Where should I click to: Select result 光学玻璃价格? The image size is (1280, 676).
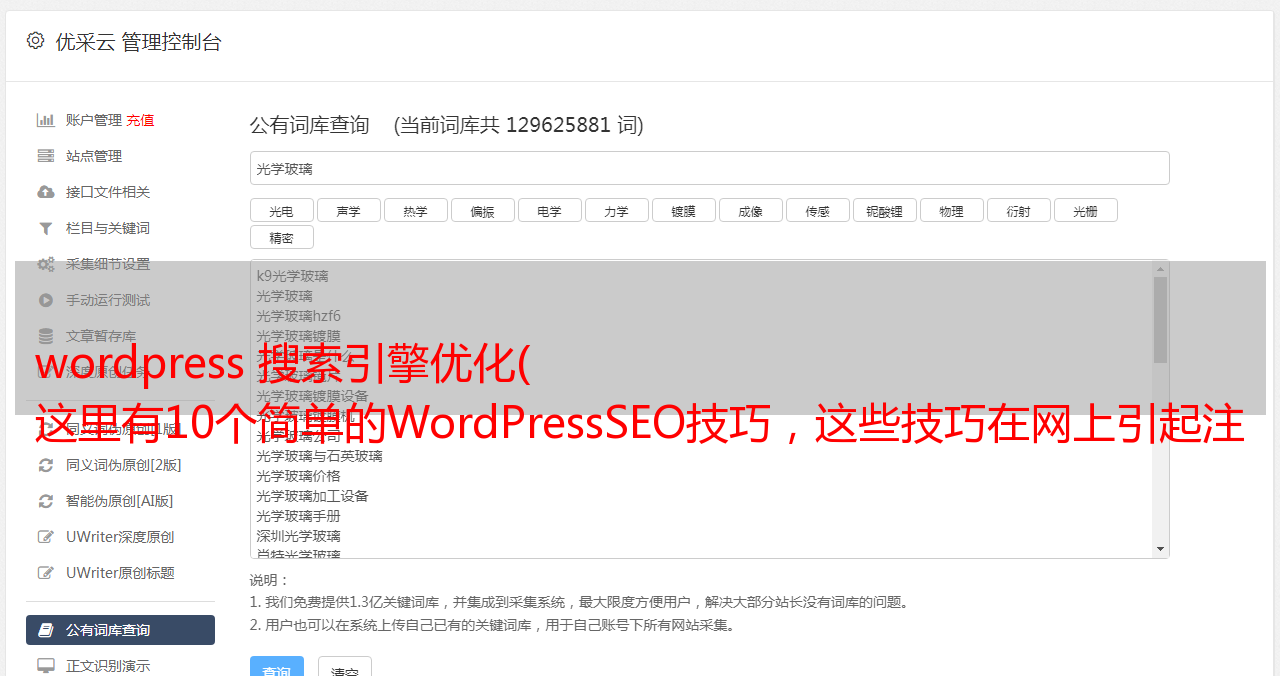(298, 476)
